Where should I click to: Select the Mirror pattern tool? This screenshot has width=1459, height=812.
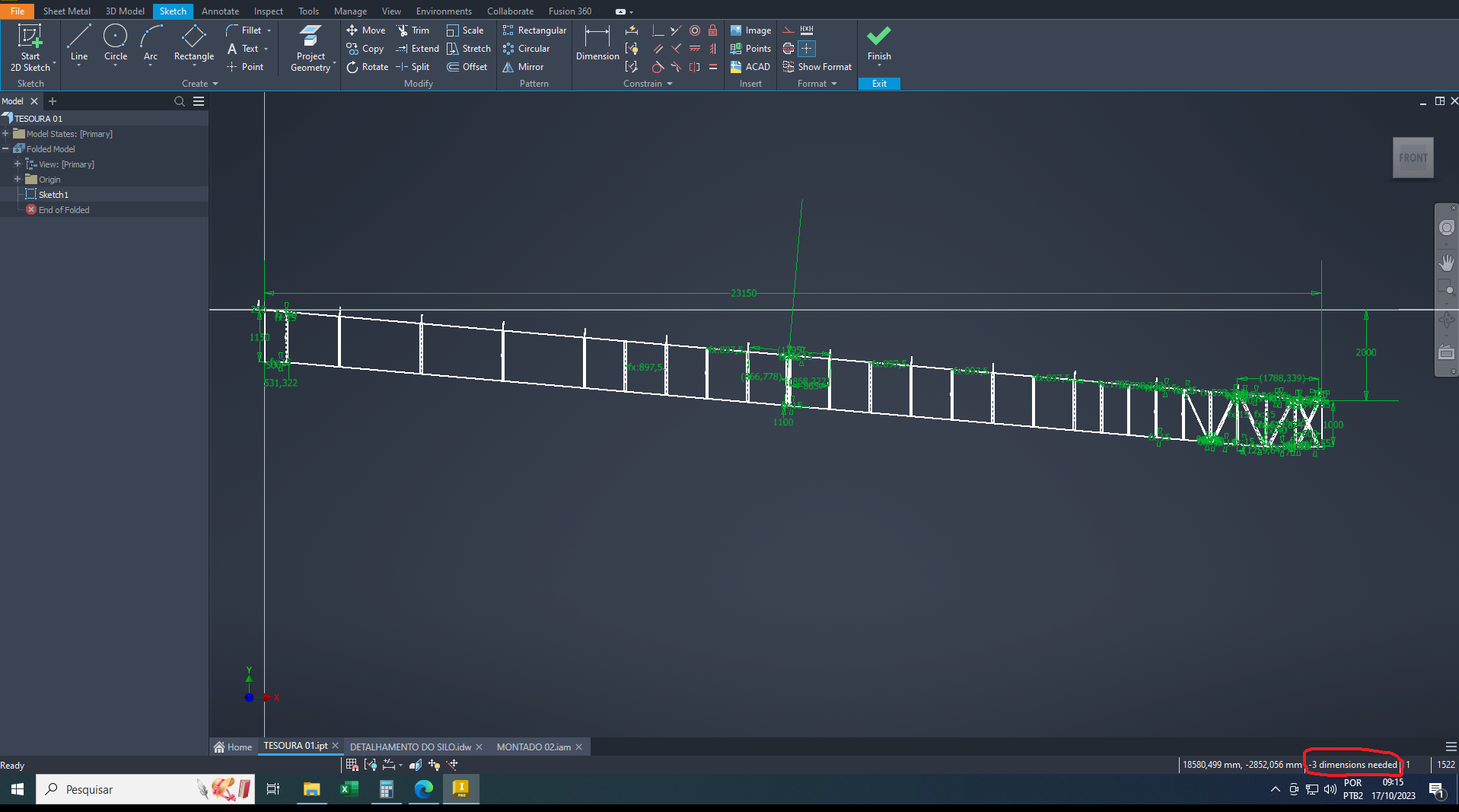click(524, 67)
